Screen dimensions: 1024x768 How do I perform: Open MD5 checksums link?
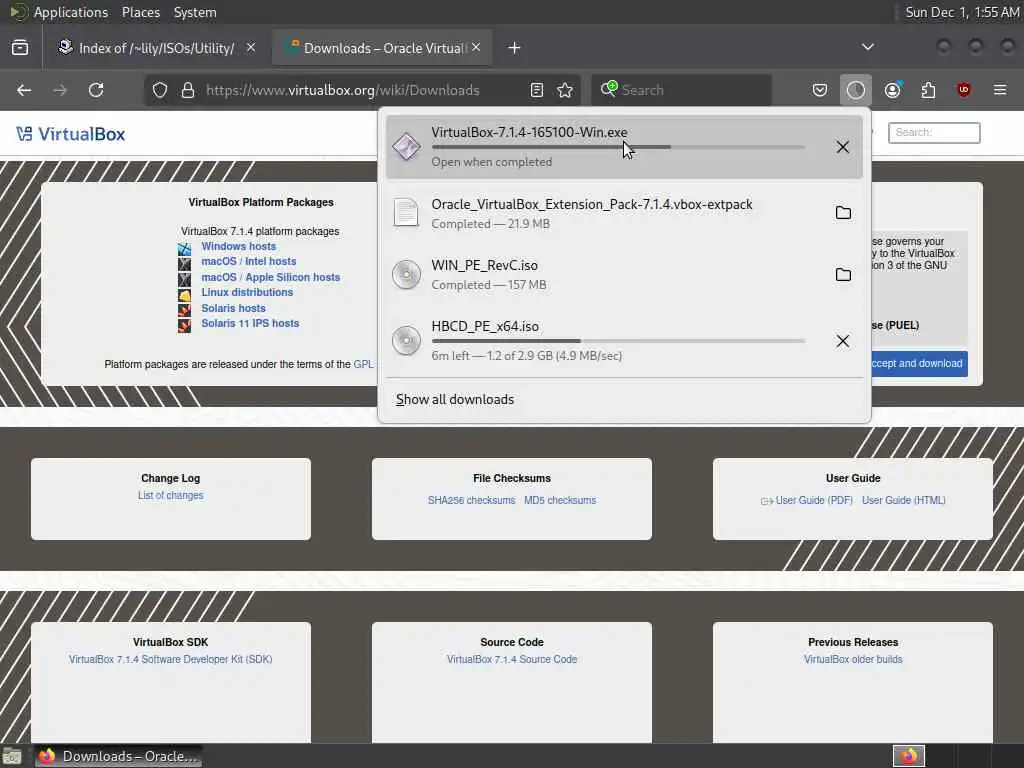point(560,500)
